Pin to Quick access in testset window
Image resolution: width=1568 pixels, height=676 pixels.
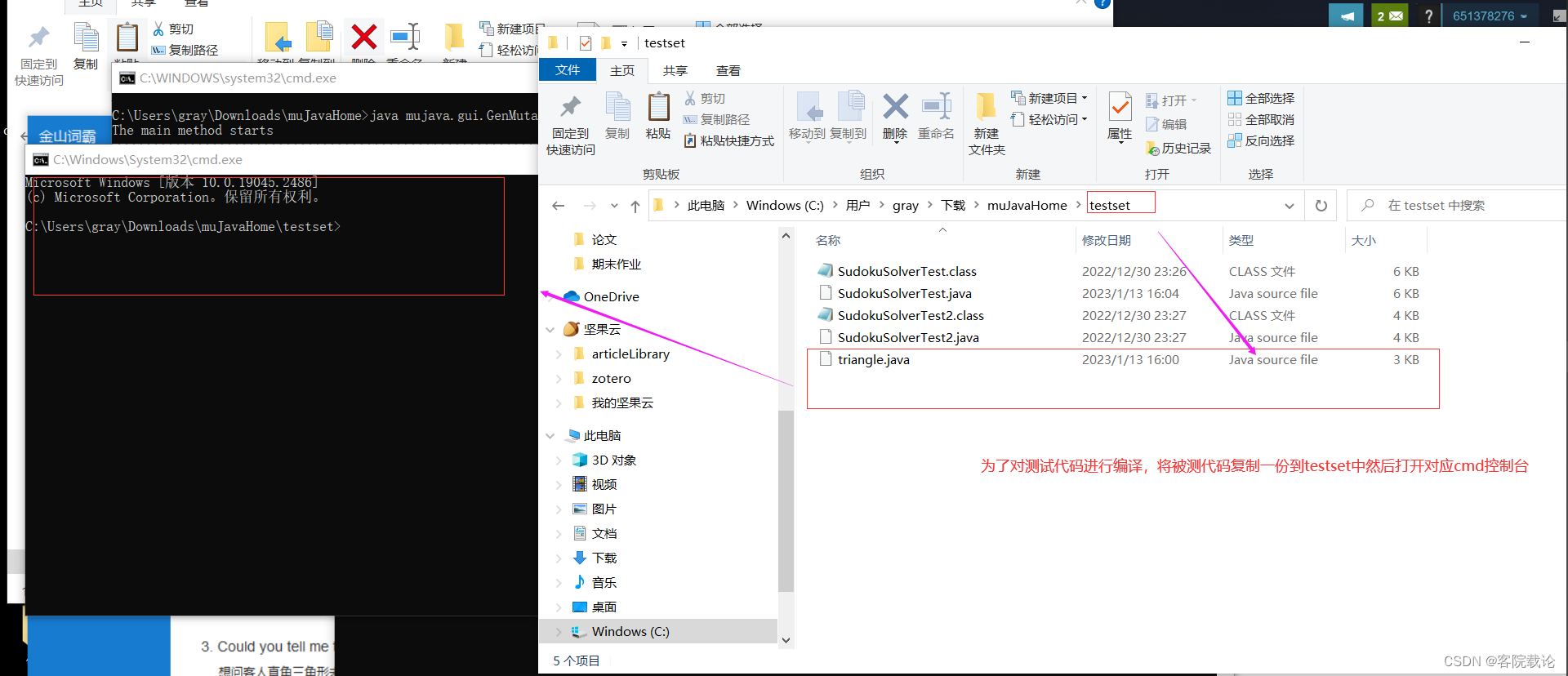[x=571, y=123]
